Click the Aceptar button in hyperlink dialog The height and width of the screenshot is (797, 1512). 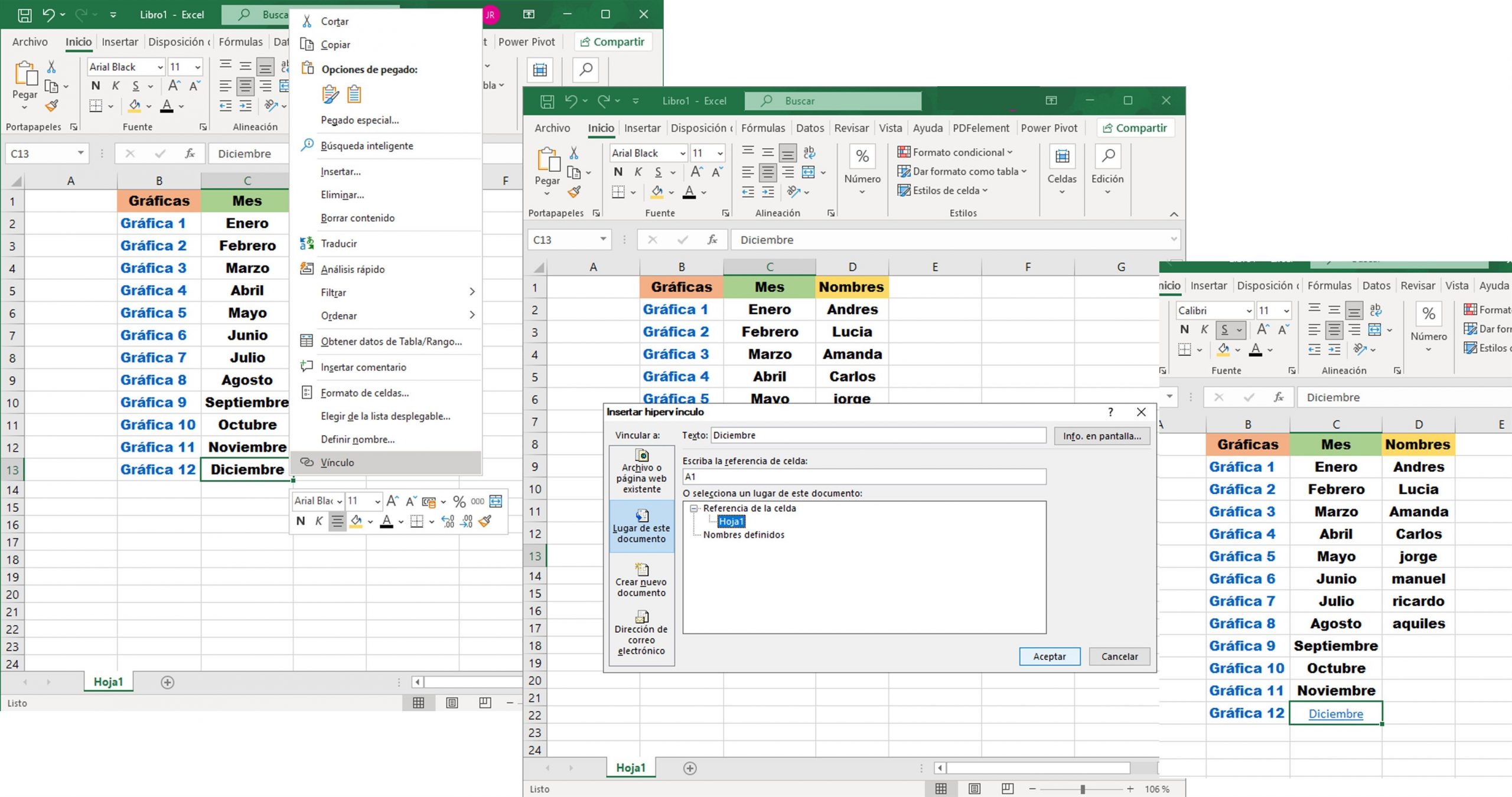tap(1050, 656)
